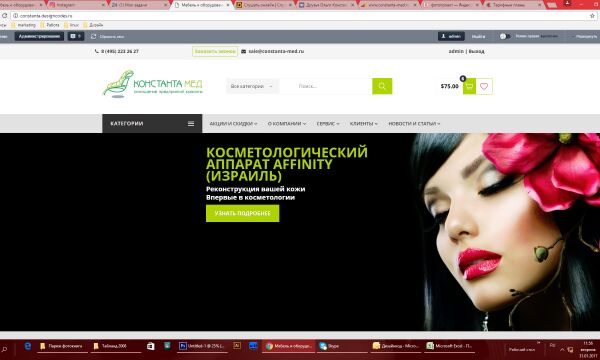Switch to the Тарифные планы browser tab
The height and width of the screenshot is (360, 600).
pos(514,5)
